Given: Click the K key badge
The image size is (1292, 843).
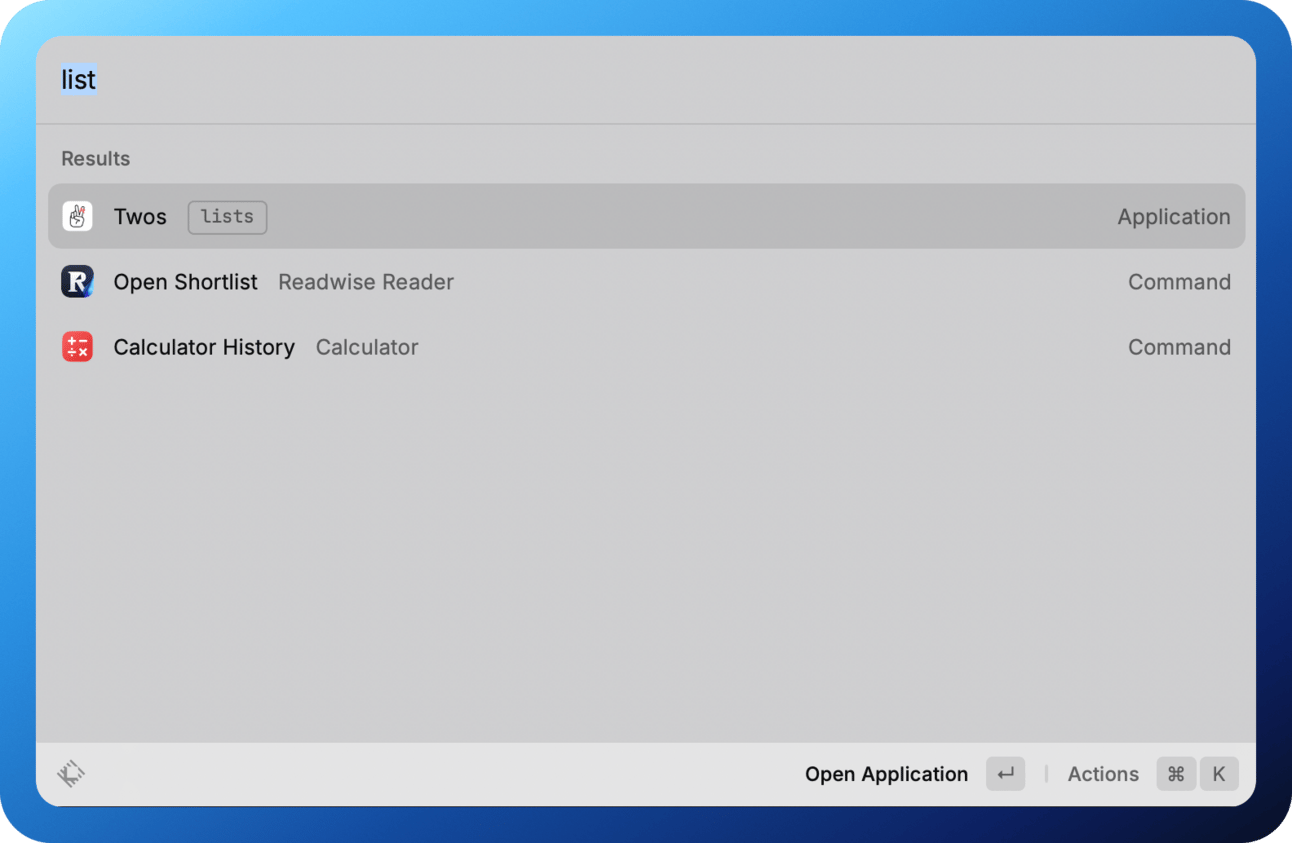Looking at the screenshot, I should pyautogui.click(x=1219, y=774).
